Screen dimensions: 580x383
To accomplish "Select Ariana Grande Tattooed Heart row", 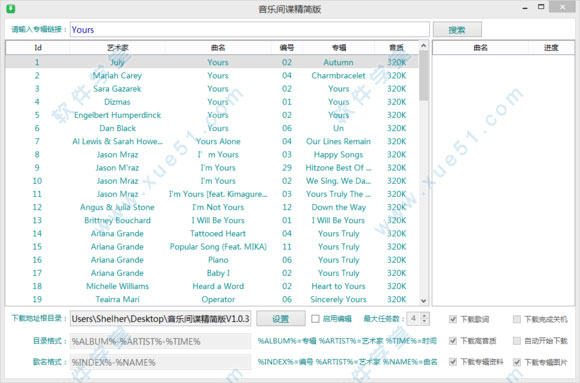I will pyautogui.click(x=212, y=234).
